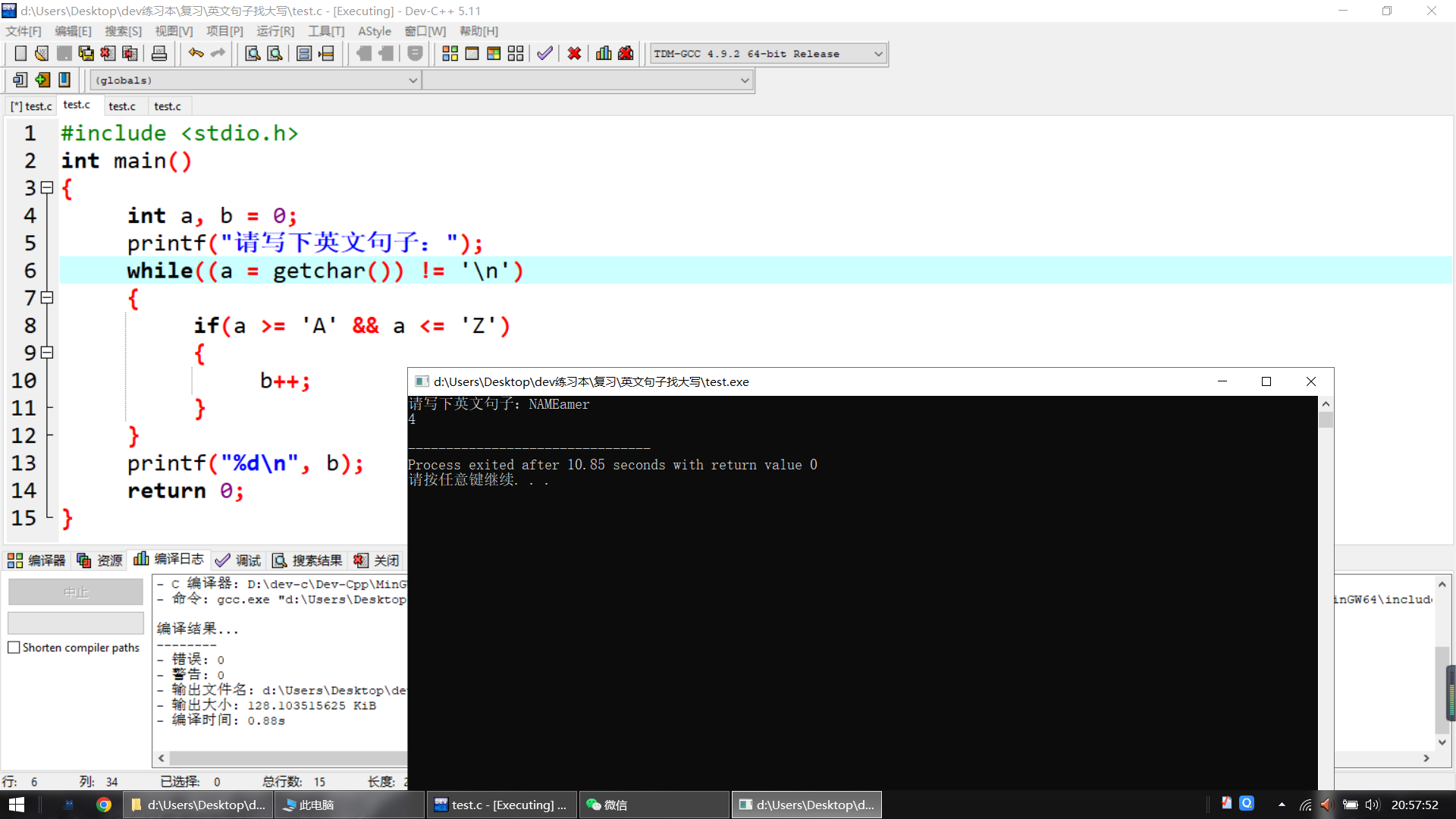The width and height of the screenshot is (1456, 819).
Task: Collapse the if-block fold at line 9
Action: (47, 353)
